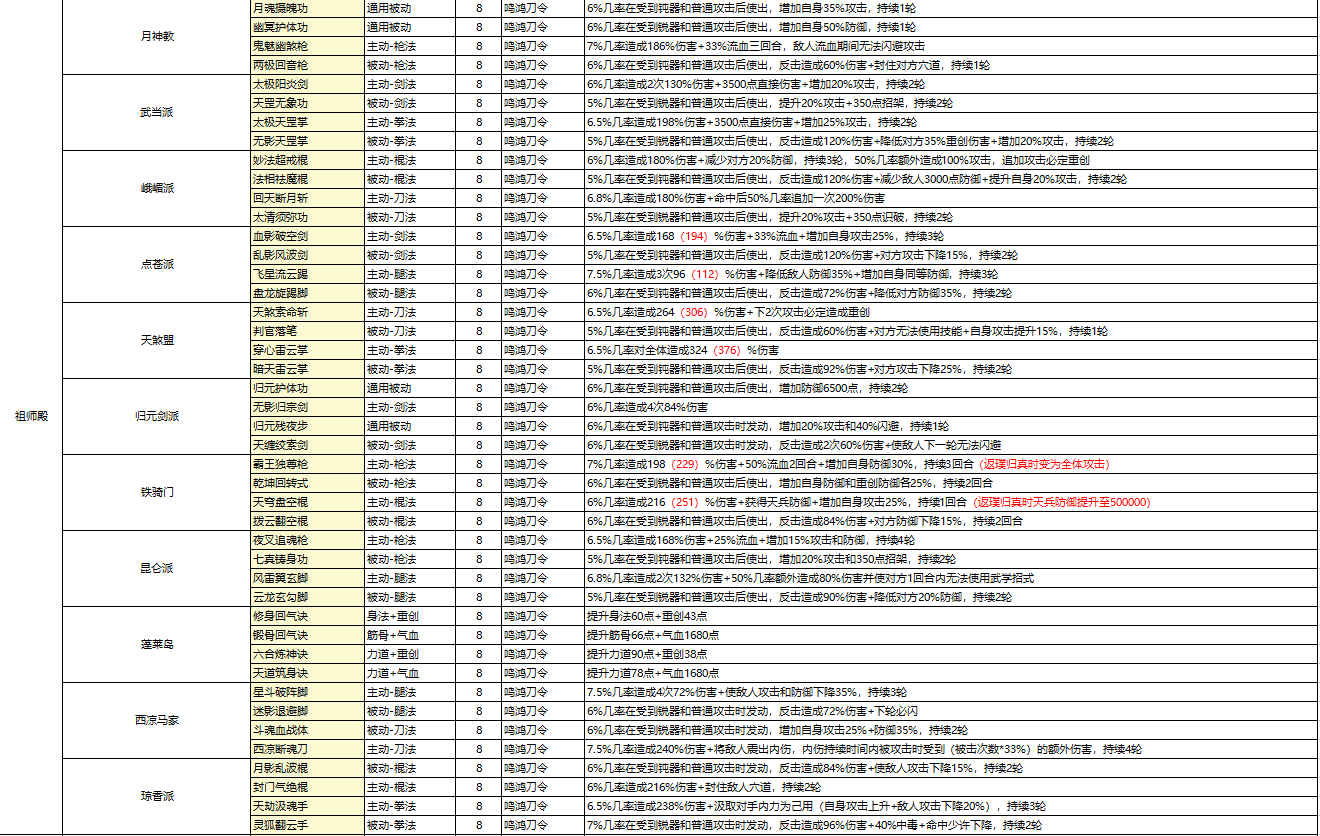Screen dimensions: 1320x836
Task: Click the 天罡无象功 skill cell
Action: [307, 104]
